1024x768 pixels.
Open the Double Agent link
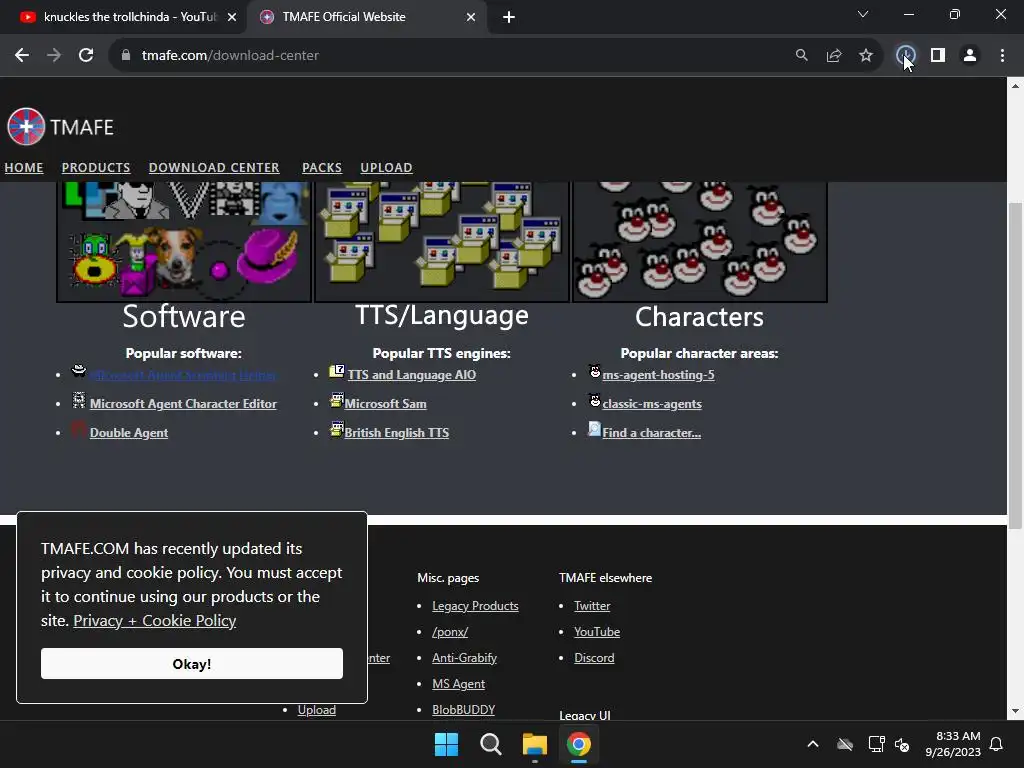coord(129,432)
